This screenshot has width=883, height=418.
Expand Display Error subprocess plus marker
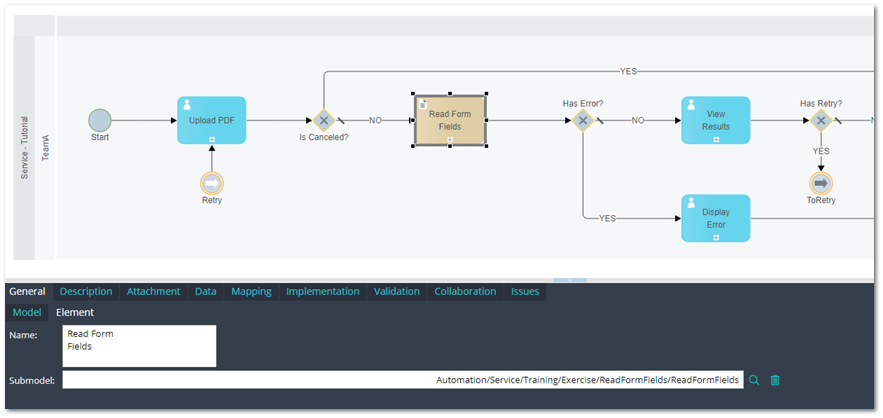(716, 237)
